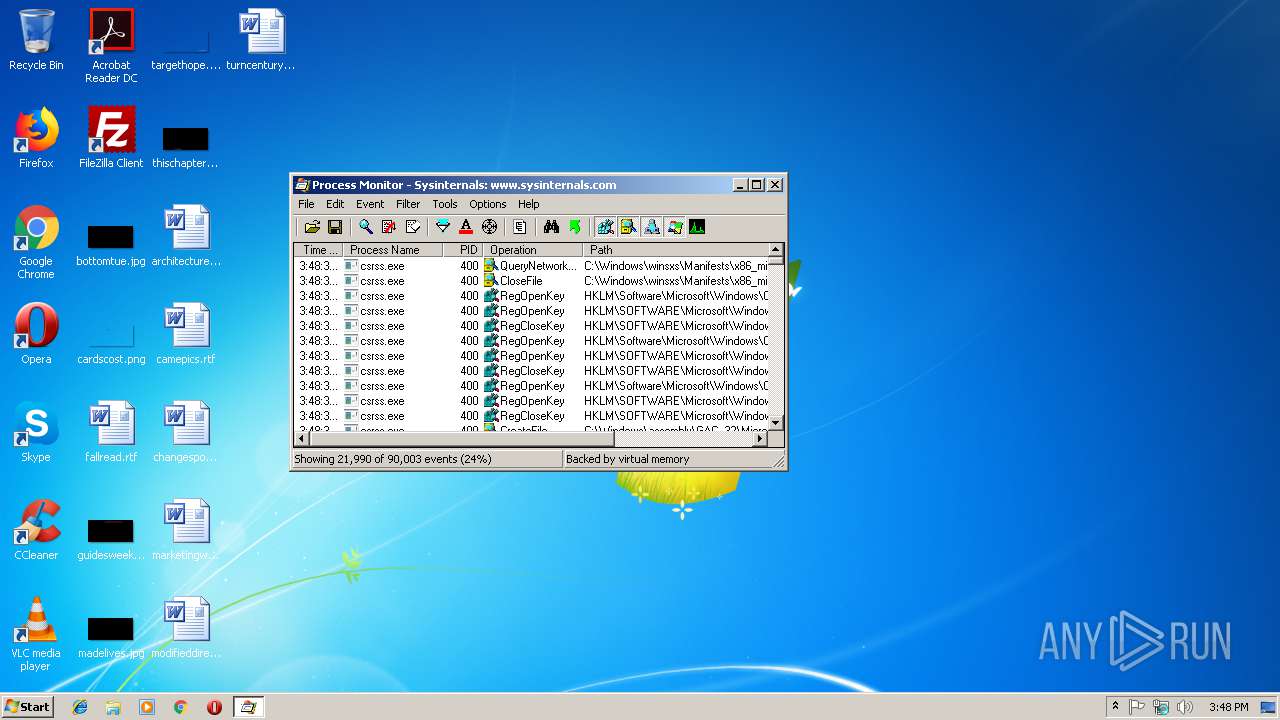Image resolution: width=1280 pixels, height=720 pixels.
Task: Open Find using the binoculars icon
Action: (x=551, y=227)
